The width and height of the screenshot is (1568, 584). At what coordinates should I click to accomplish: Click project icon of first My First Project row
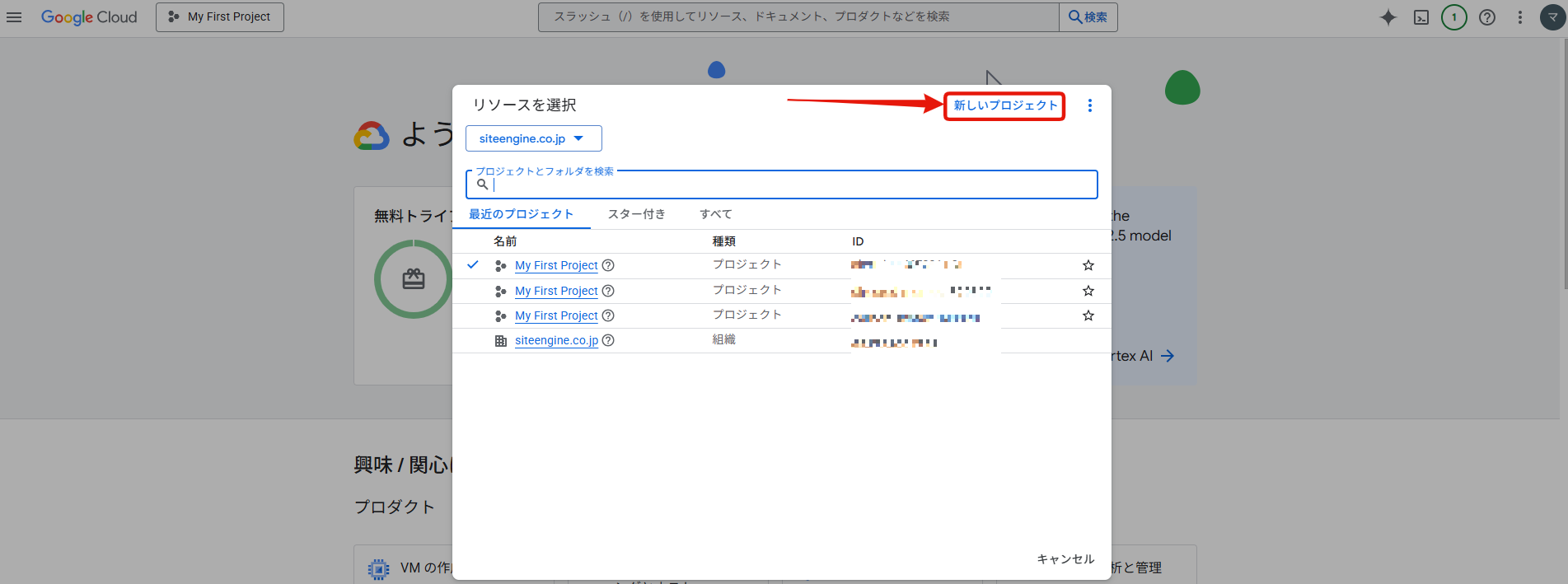(500, 266)
